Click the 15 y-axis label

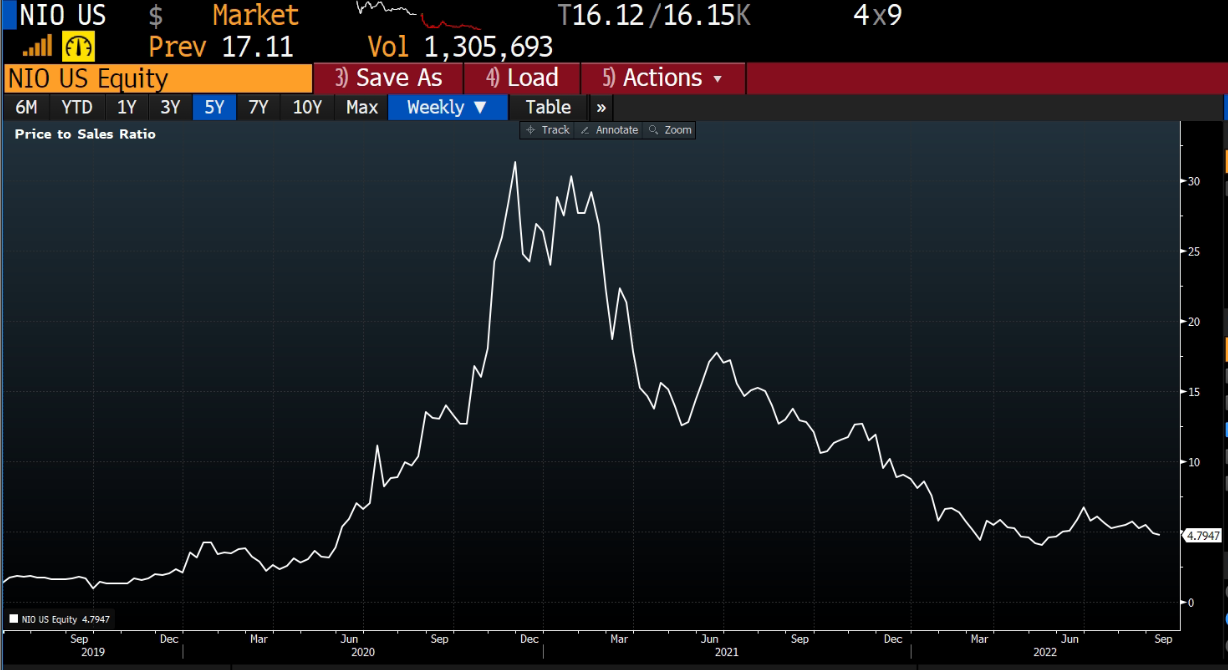(x=1193, y=392)
